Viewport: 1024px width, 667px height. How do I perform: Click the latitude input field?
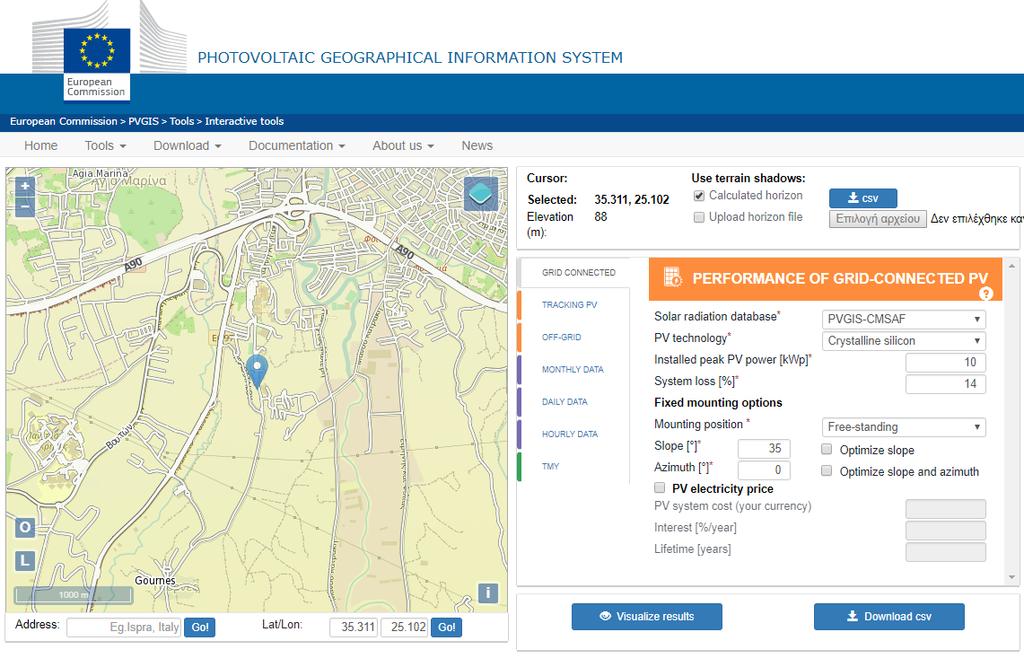pos(353,627)
